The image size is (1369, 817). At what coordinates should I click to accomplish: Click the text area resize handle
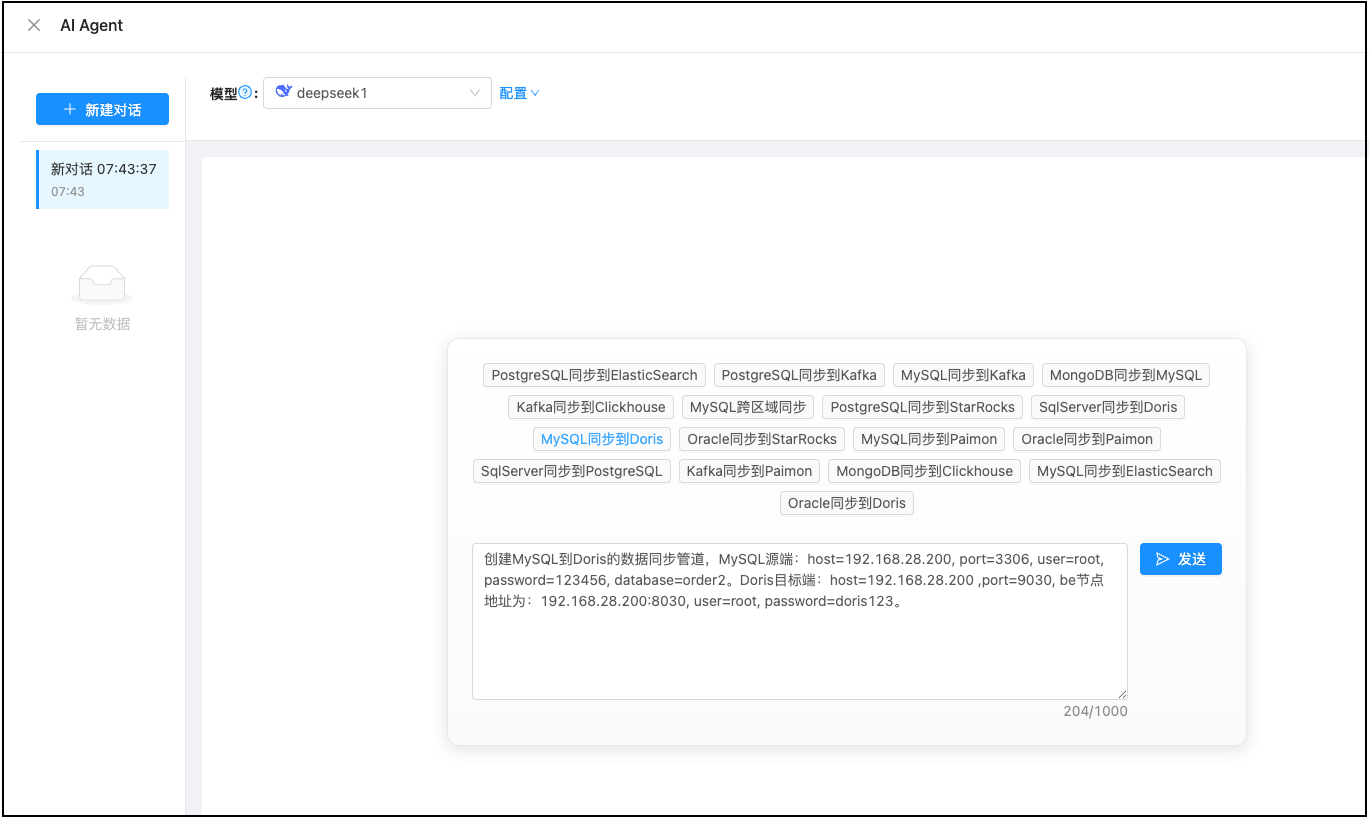point(1122,694)
